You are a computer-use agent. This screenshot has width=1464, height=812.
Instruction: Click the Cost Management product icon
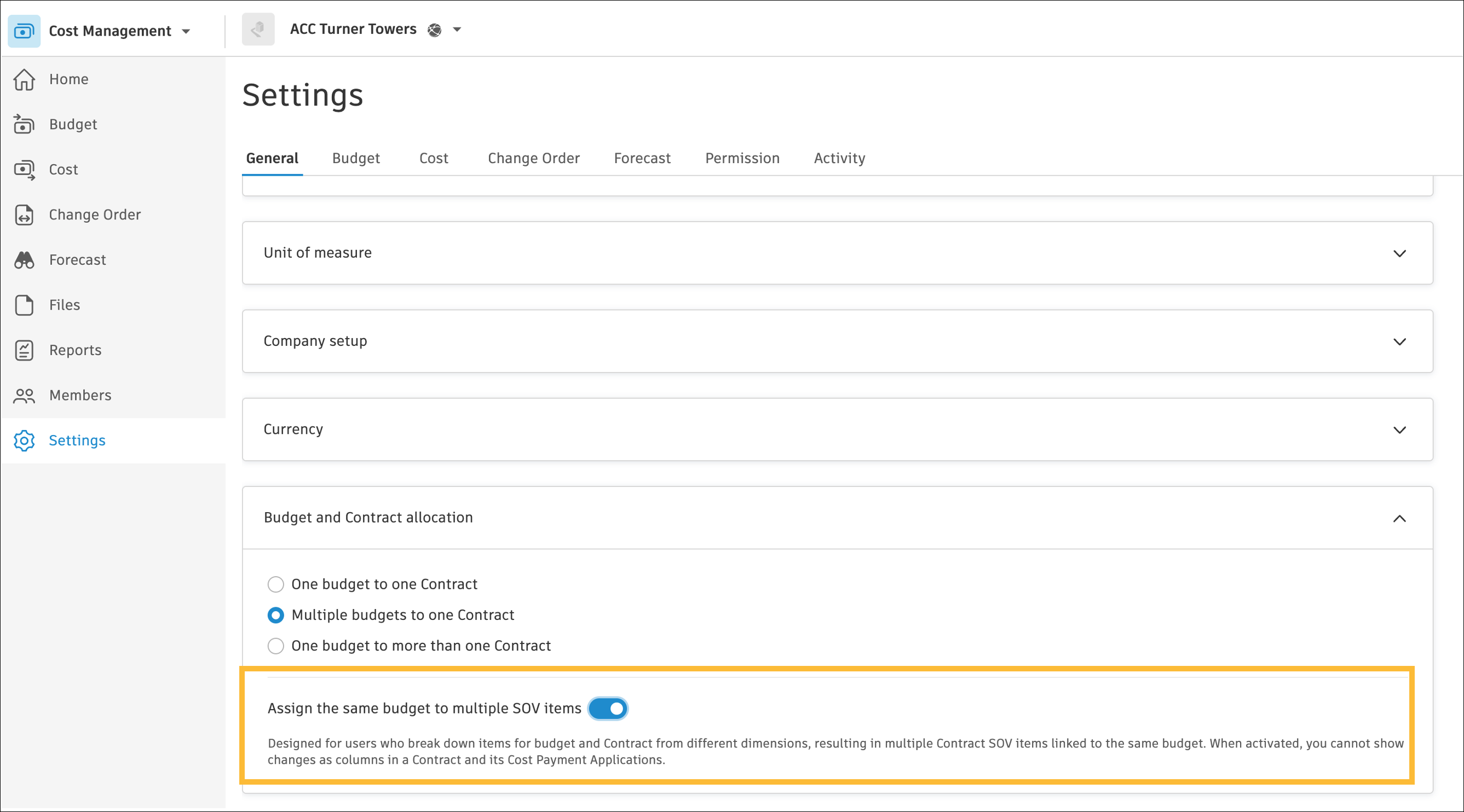[24, 31]
